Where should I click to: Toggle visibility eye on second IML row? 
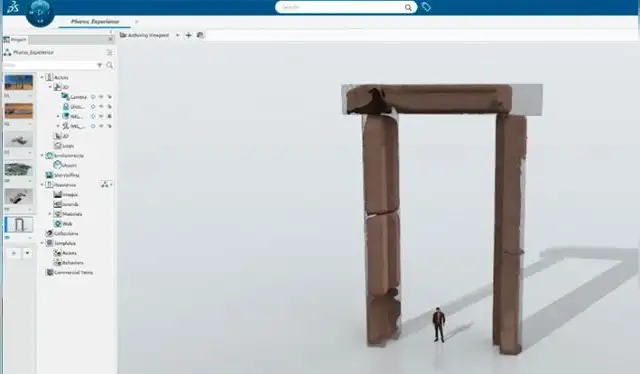coord(101,126)
